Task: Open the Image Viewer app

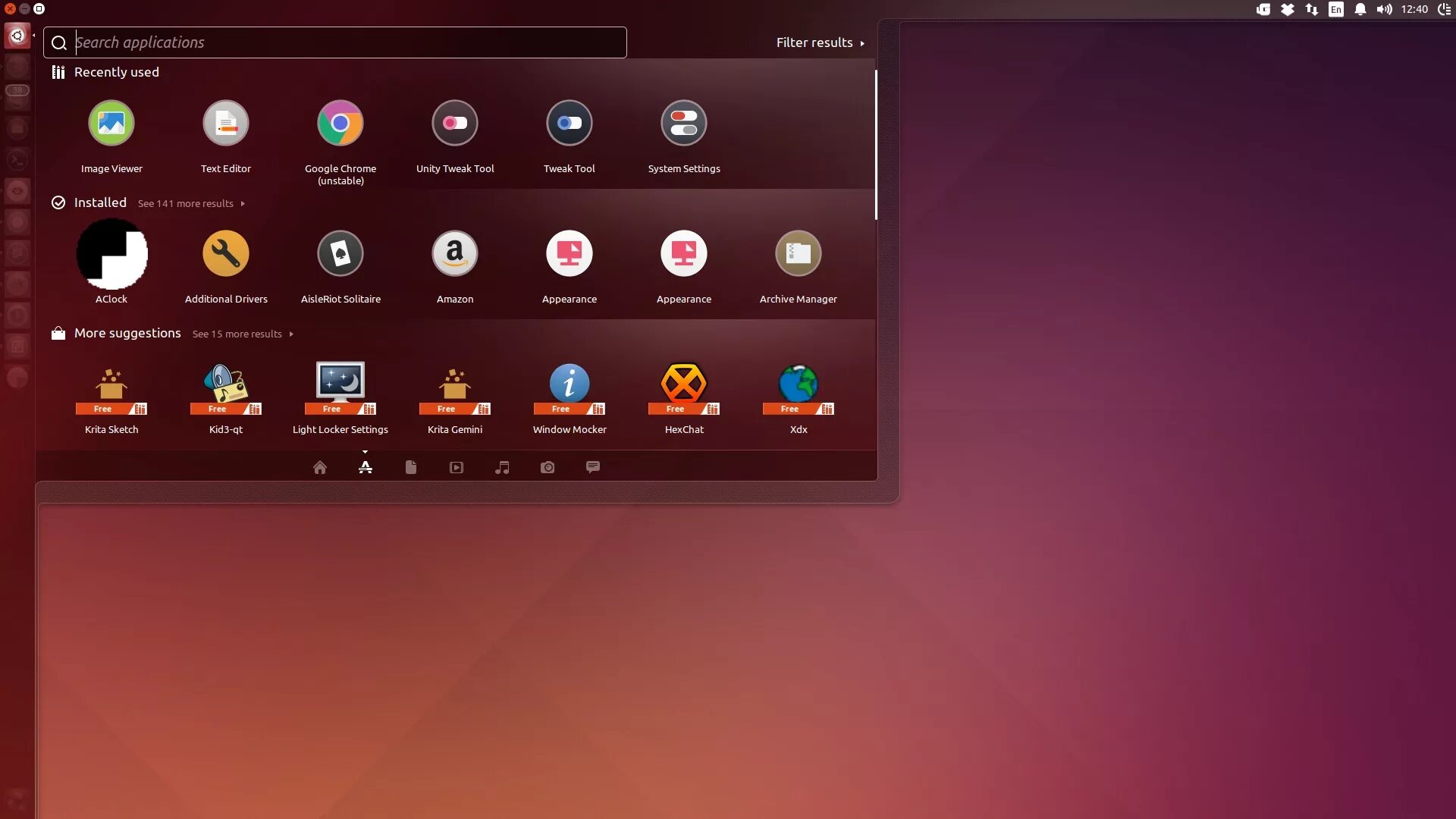Action: point(111,124)
